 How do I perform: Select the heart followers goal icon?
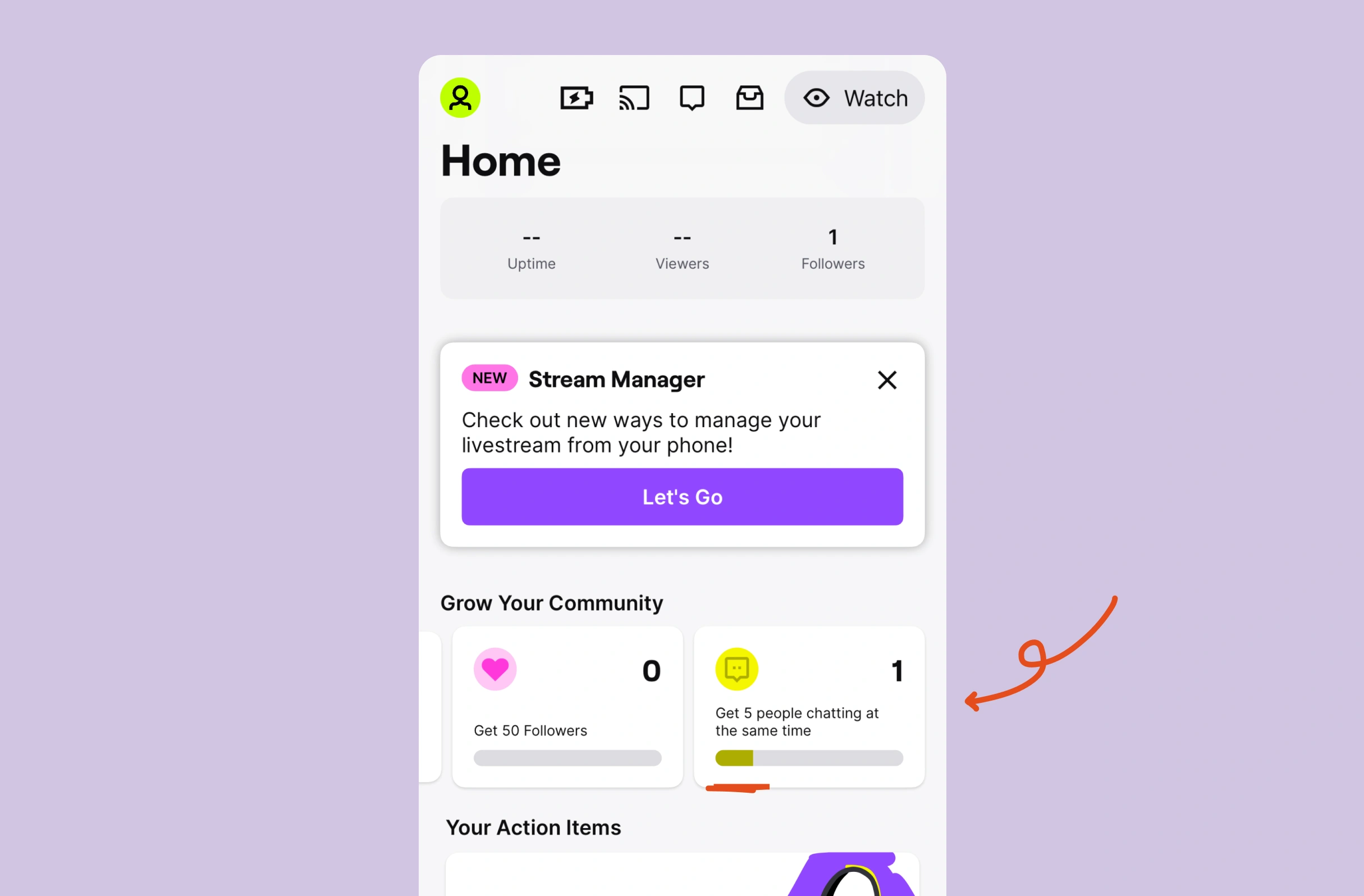[x=494, y=670]
